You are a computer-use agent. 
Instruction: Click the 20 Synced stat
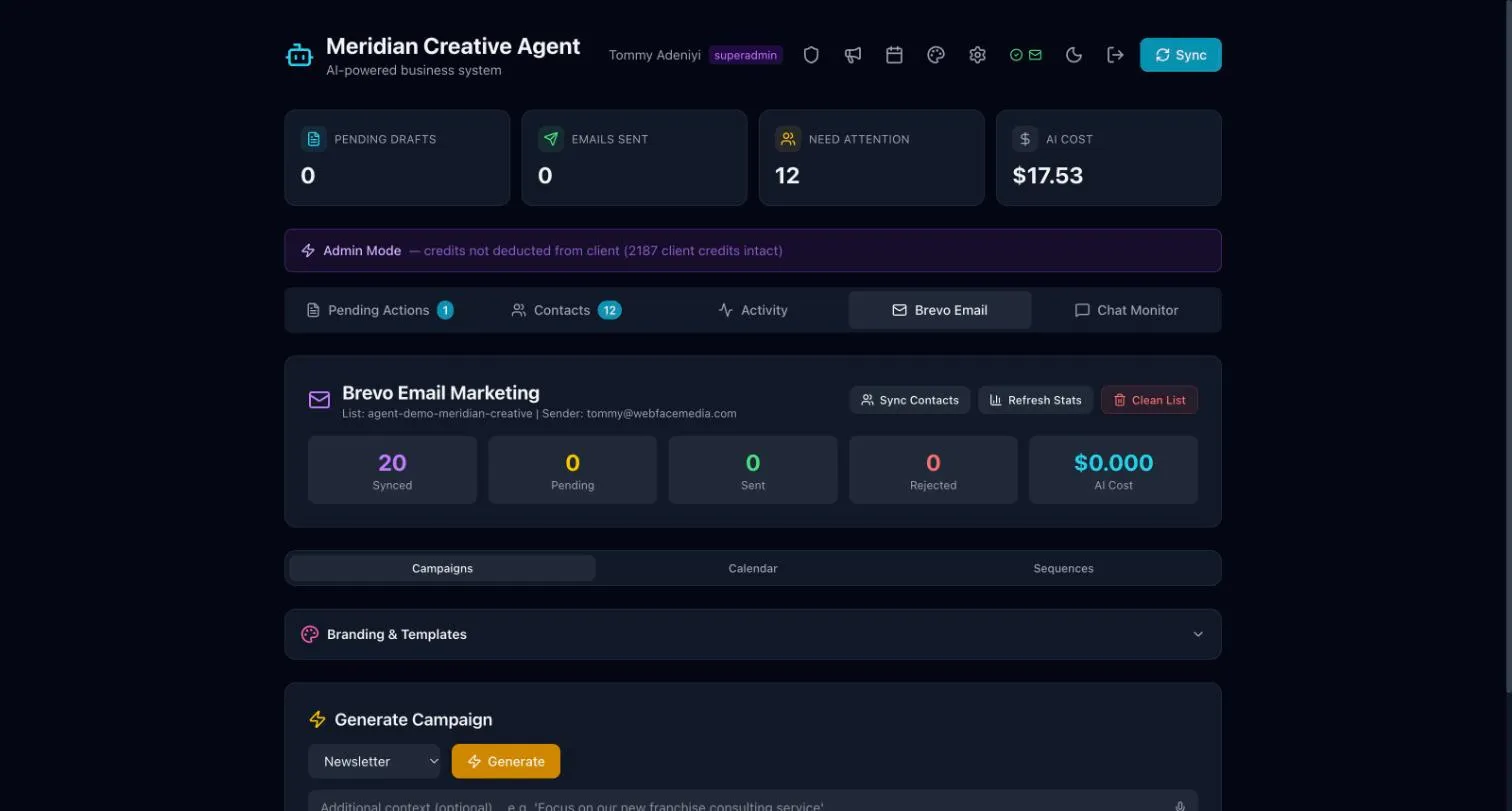pyautogui.click(x=392, y=470)
